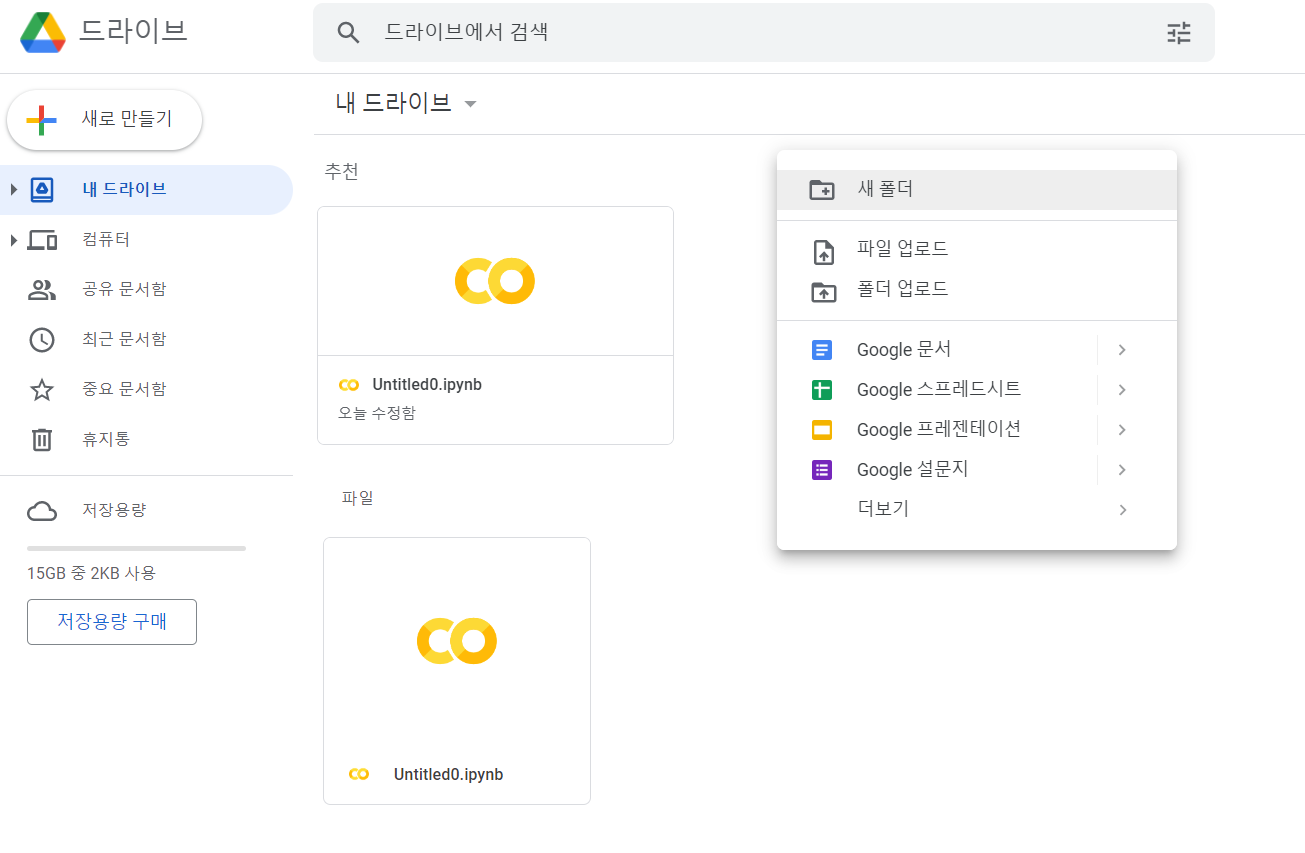Click the 드라이브 title text
Screen dimensions: 1305x853
[x=133, y=32]
